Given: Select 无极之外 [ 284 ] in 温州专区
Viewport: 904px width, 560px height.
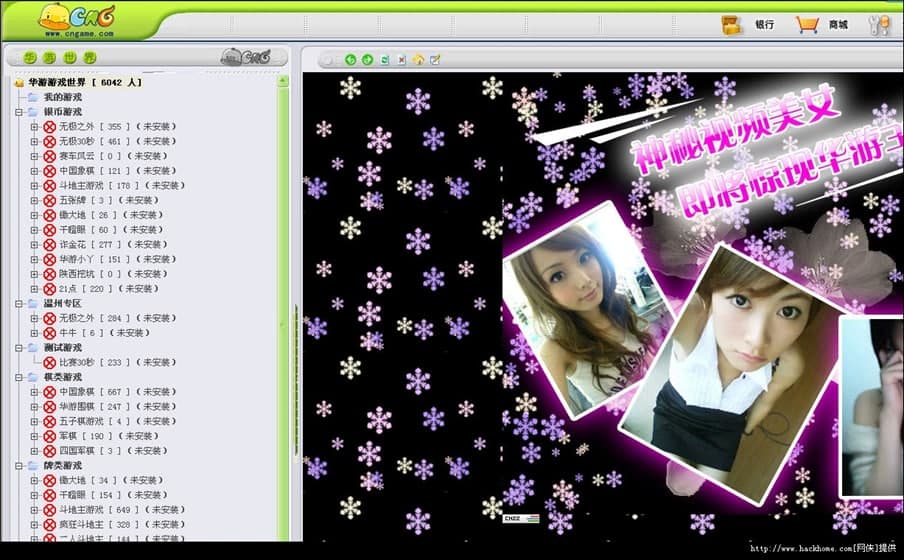Looking at the screenshot, I should [x=117, y=318].
